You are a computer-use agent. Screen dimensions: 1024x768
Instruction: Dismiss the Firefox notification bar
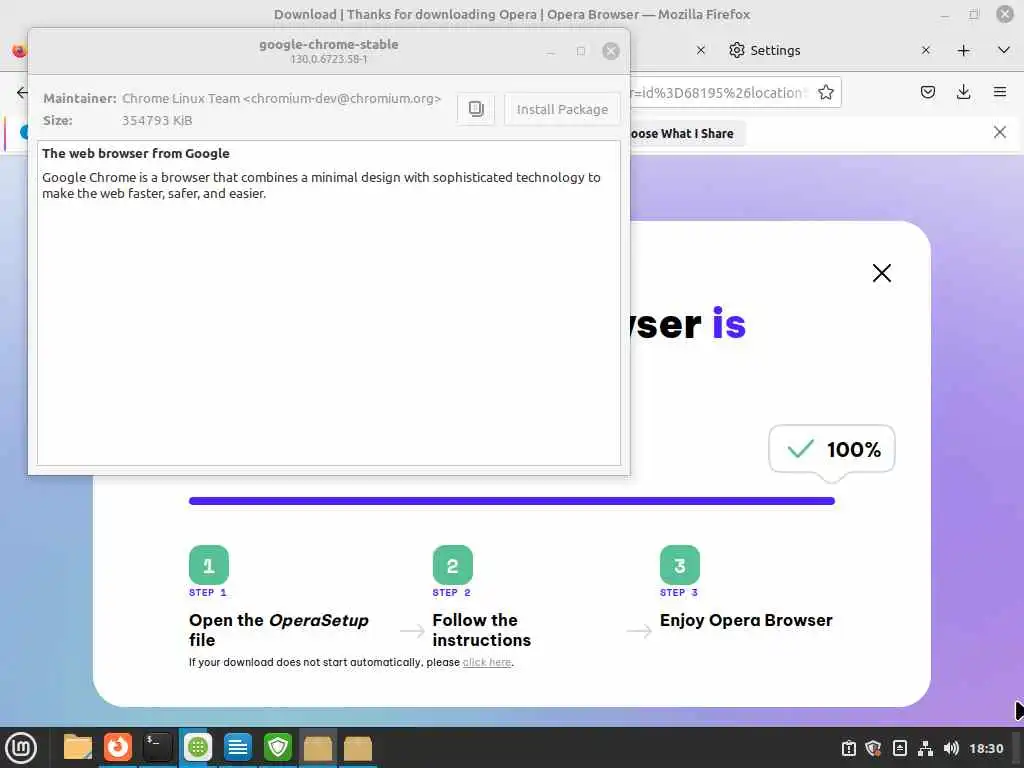click(999, 133)
